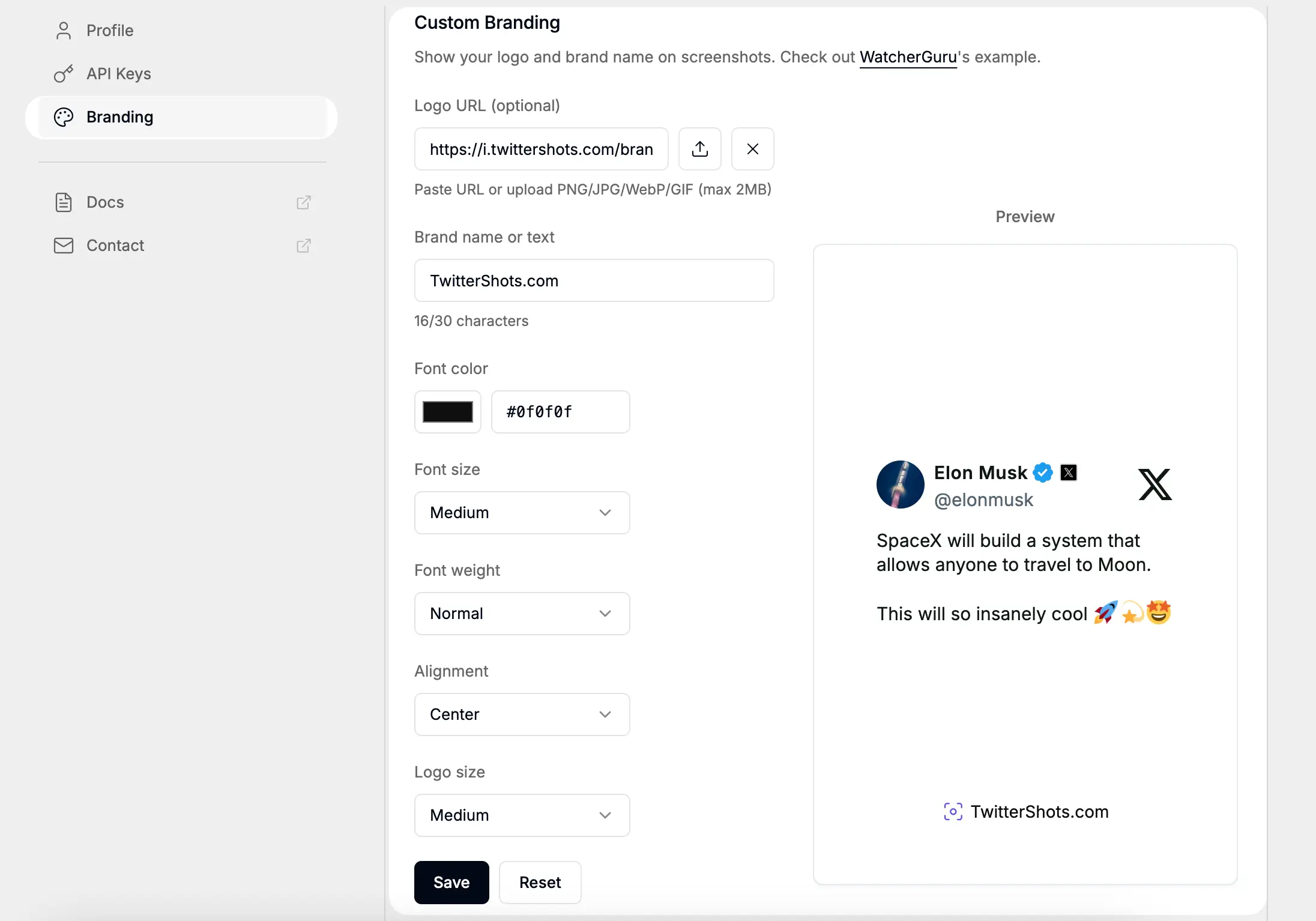Screen dimensions: 1316x921
Task: Expand the Alignment dropdown
Action: pyautogui.click(x=522, y=714)
